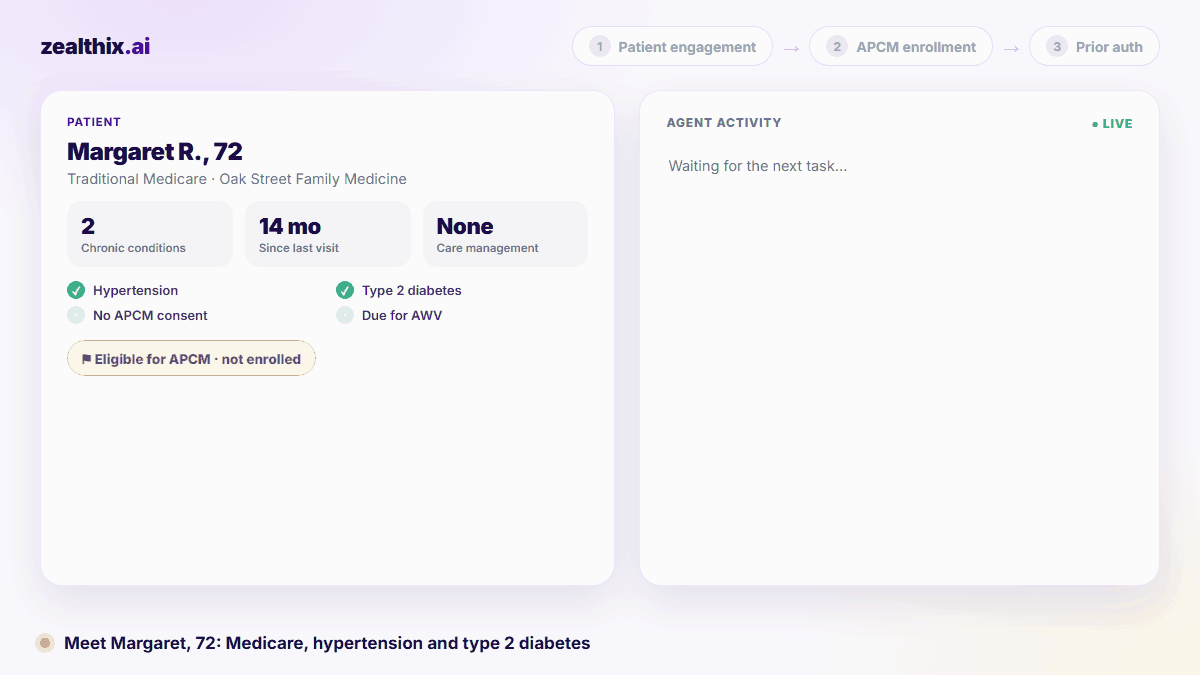Select the Patient engagement step
1200x675 pixels.
[672, 46]
